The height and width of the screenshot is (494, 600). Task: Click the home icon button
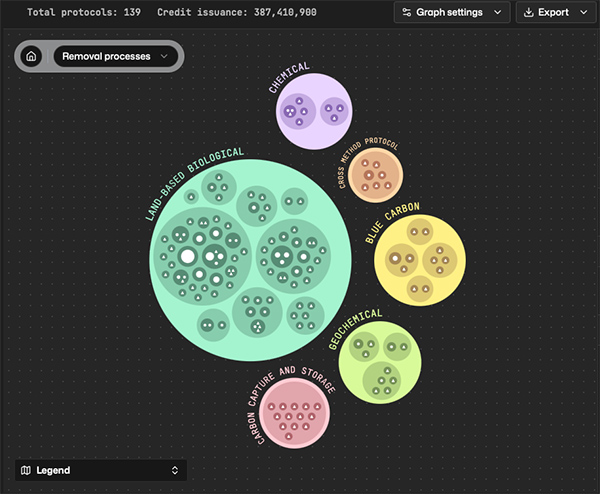pyautogui.click(x=31, y=57)
